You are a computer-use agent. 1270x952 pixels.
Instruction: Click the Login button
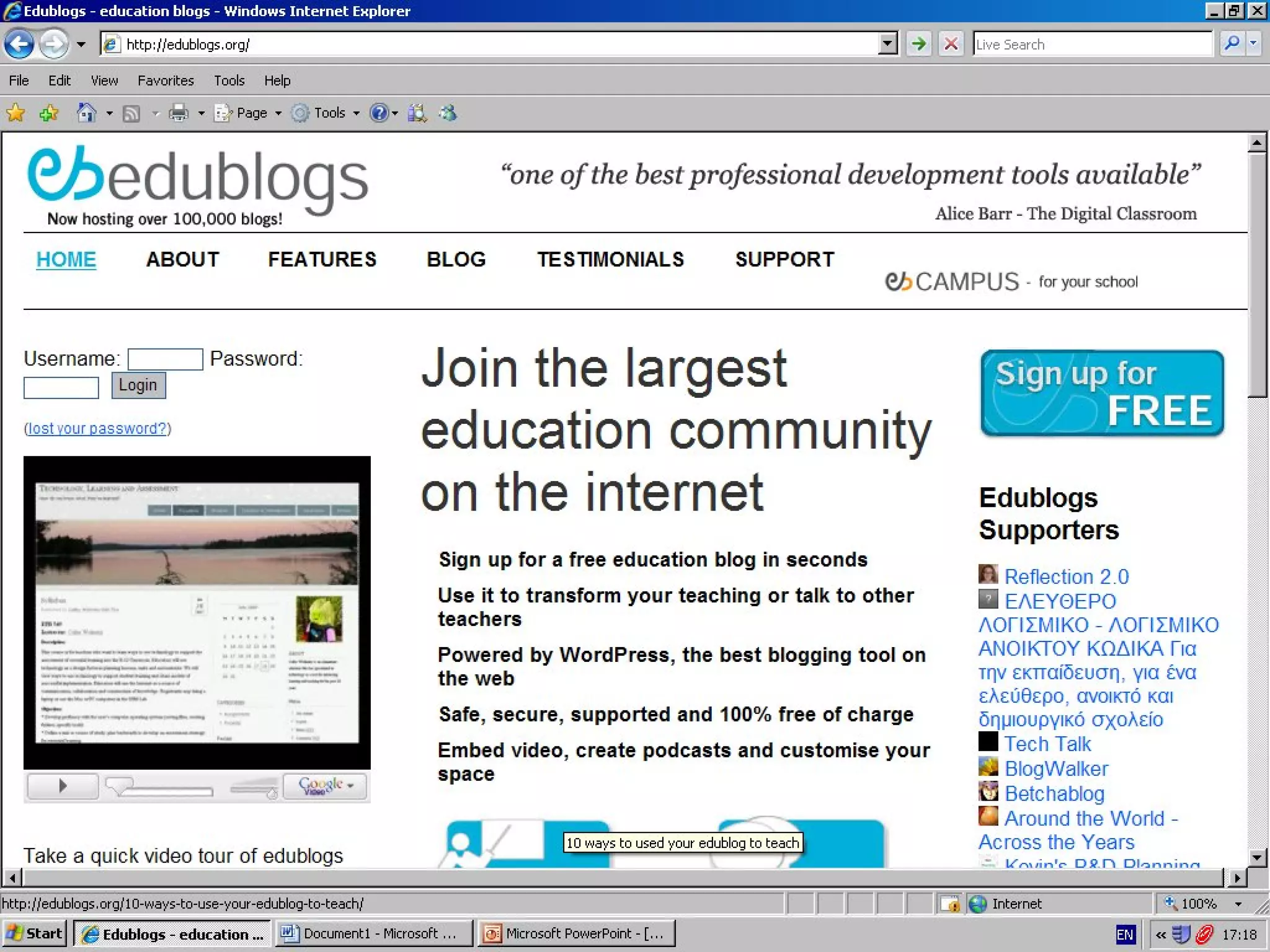138,386
